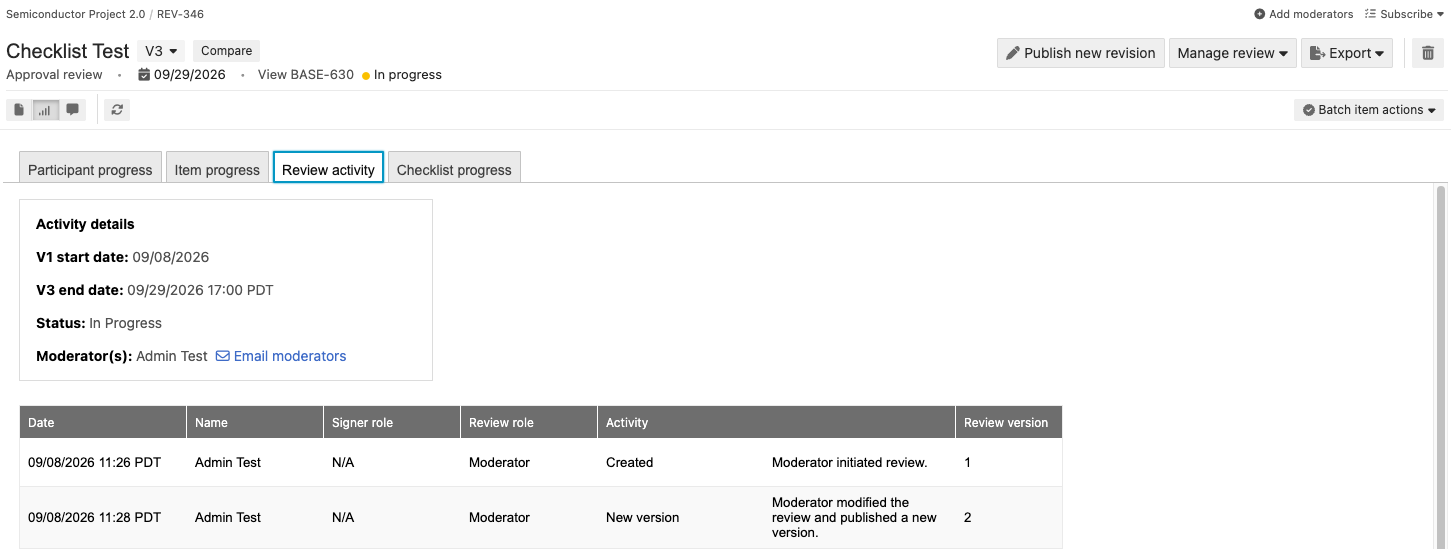
Task: Open Semiconductor Project 2.0 breadcrumb
Action: click(76, 14)
